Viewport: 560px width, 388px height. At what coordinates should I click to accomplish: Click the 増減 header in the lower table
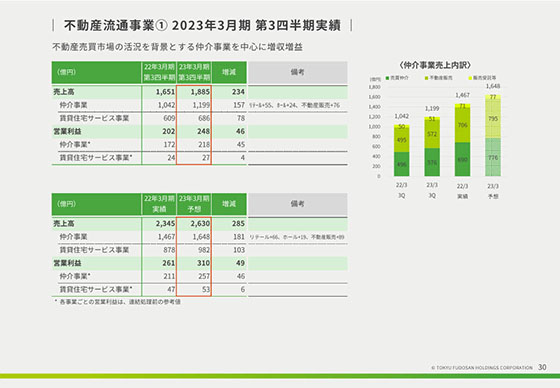click(229, 204)
